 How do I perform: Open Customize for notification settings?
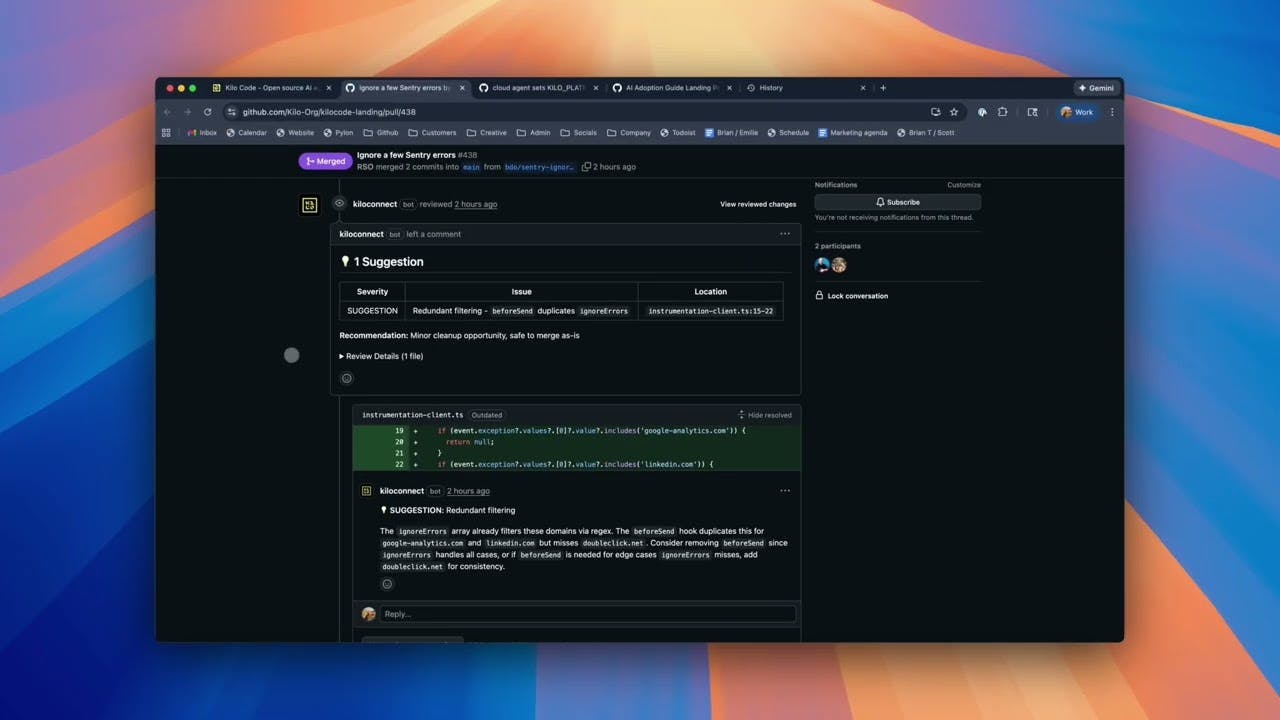[964, 185]
